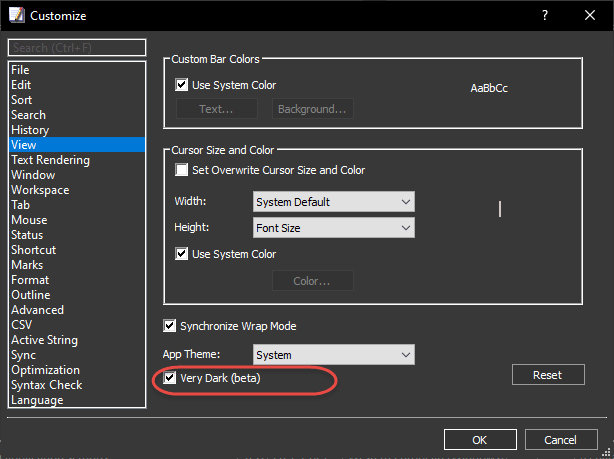Screen dimensions: 614x459
Task: Open the Optimization category
Action: pos(77,370)
